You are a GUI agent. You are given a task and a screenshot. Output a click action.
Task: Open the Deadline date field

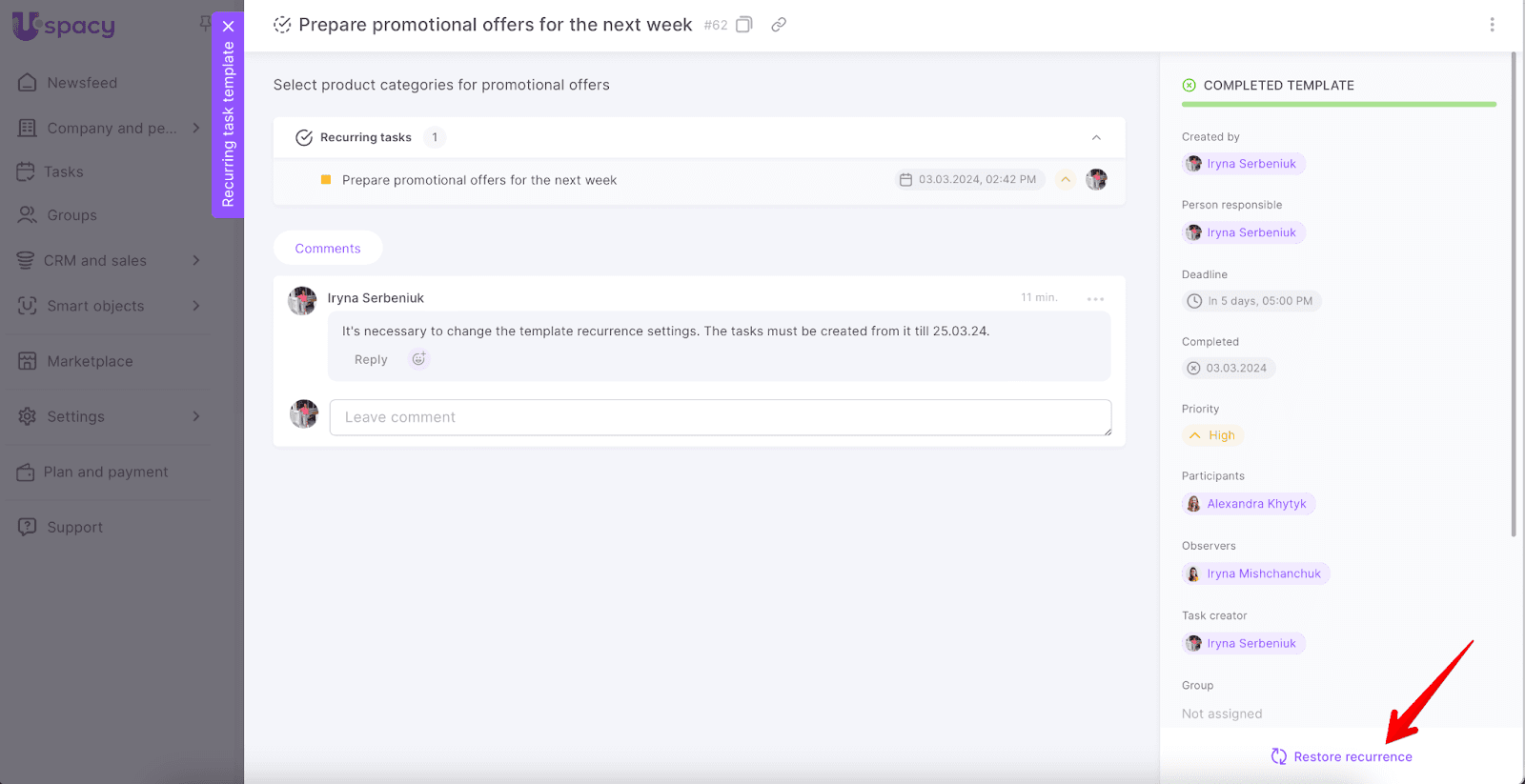tap(1251, 301)
